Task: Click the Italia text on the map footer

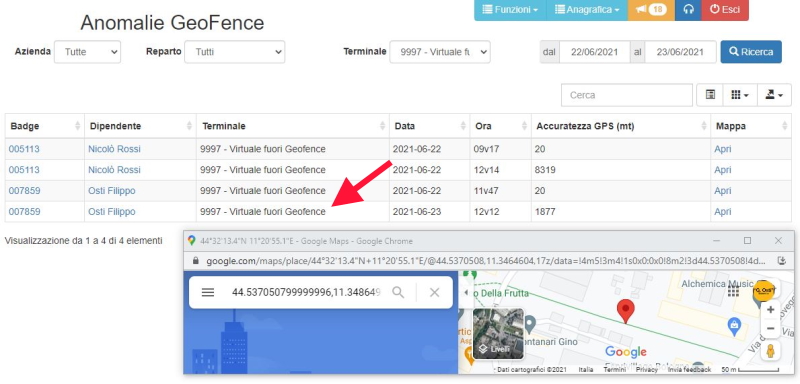Action: pos(586,369)
